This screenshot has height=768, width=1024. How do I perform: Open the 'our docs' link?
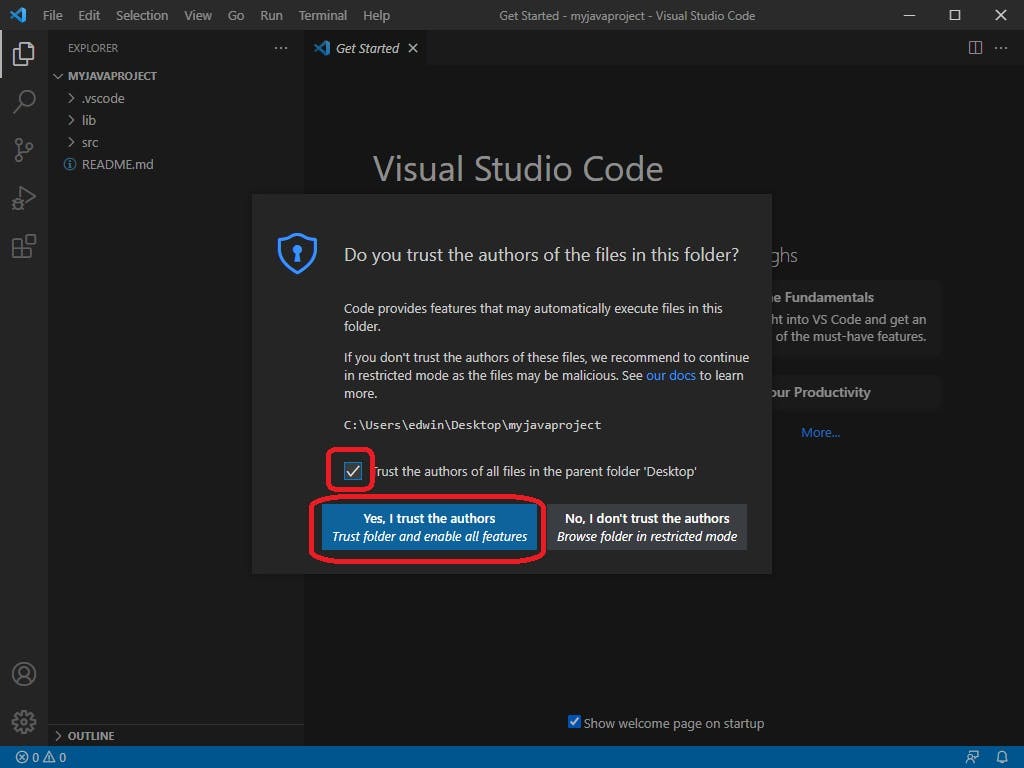click(x=670, y=375)
